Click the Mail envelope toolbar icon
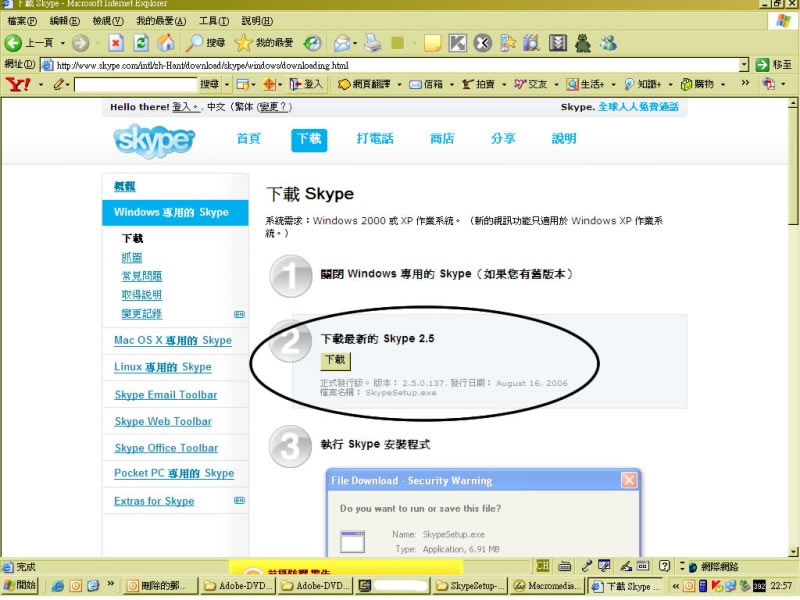This screenshot has width=800, height=600. [x=341, y=43]
